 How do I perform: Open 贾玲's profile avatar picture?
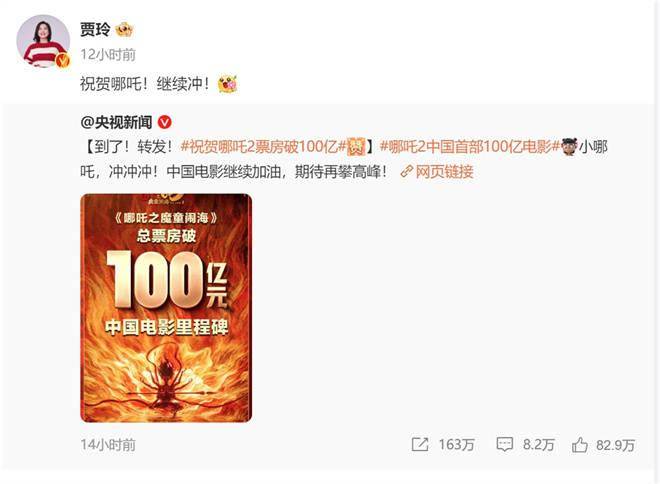[x=43, y=41]
